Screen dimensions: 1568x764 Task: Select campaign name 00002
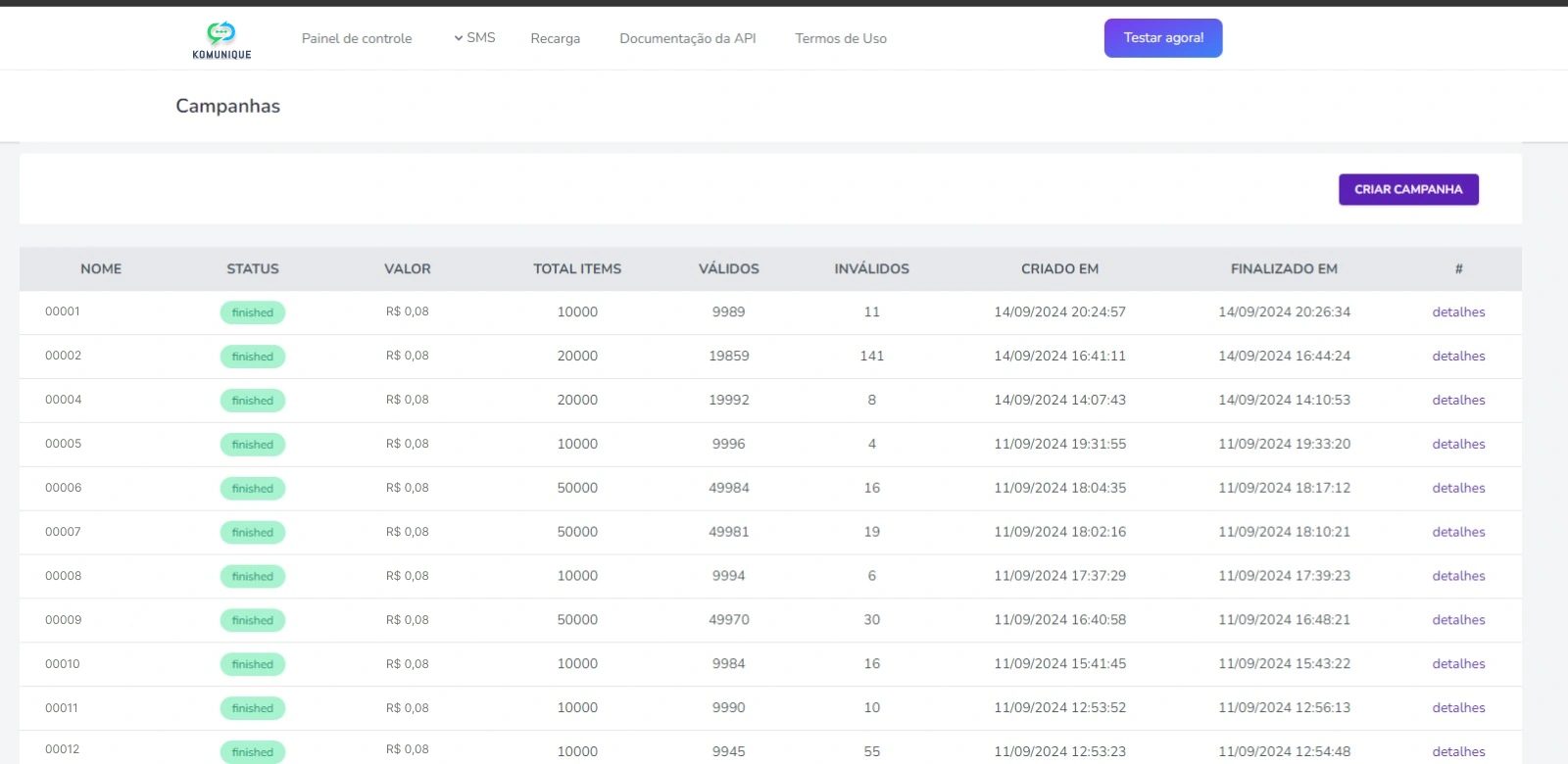[x=64, y=356]
